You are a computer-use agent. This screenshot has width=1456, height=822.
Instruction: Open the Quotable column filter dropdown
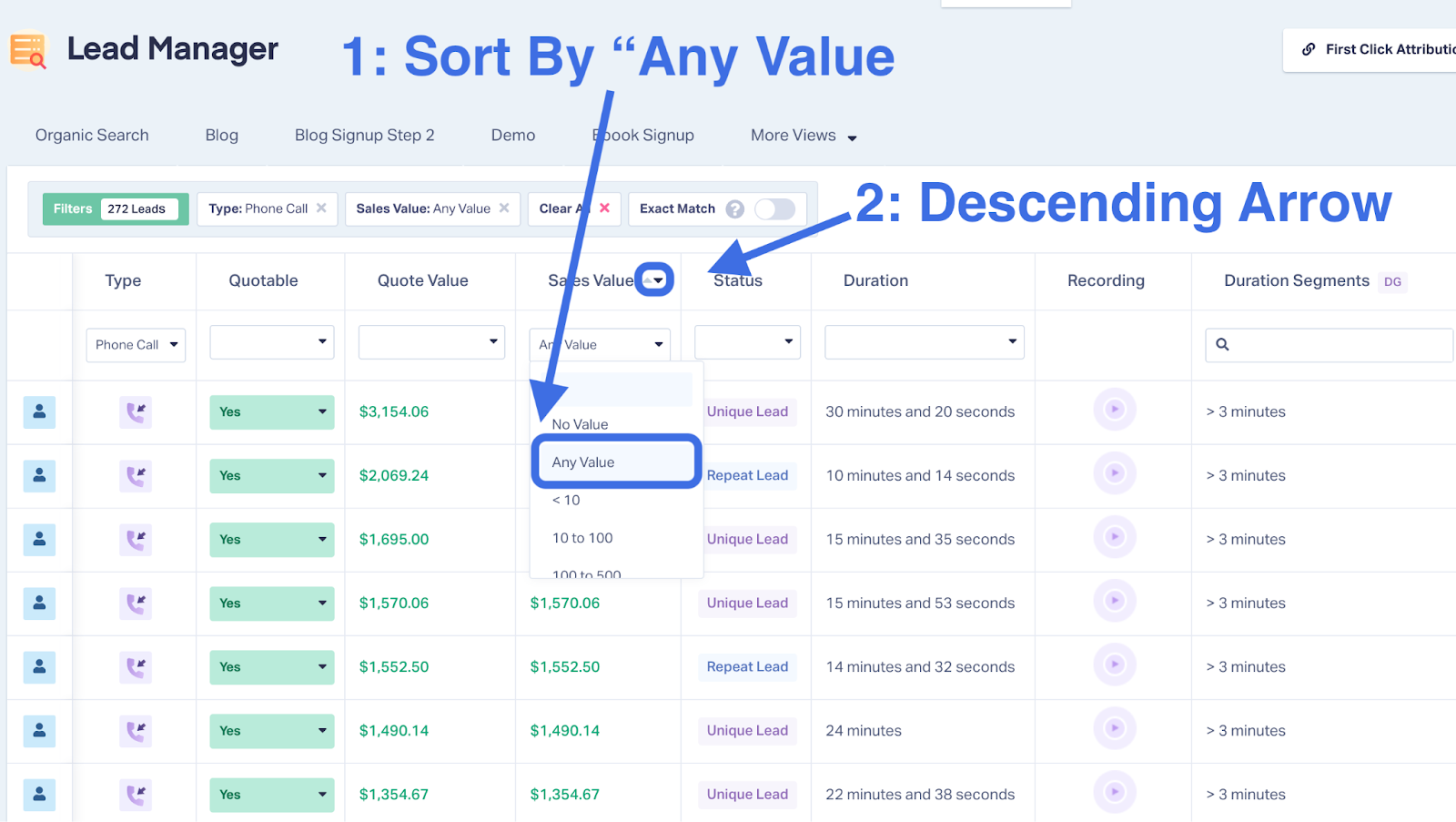[272, 342]
